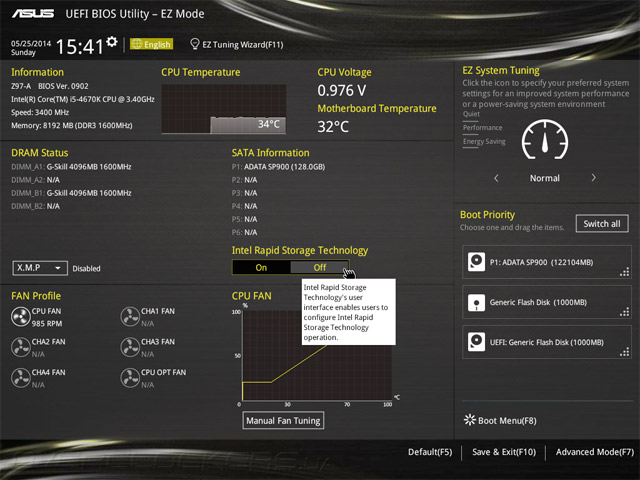Image resolution: width=640 pixels, height=480 pixels.
Task: Select the Energy Saving tuning option
Action: (x=484, y=142)
